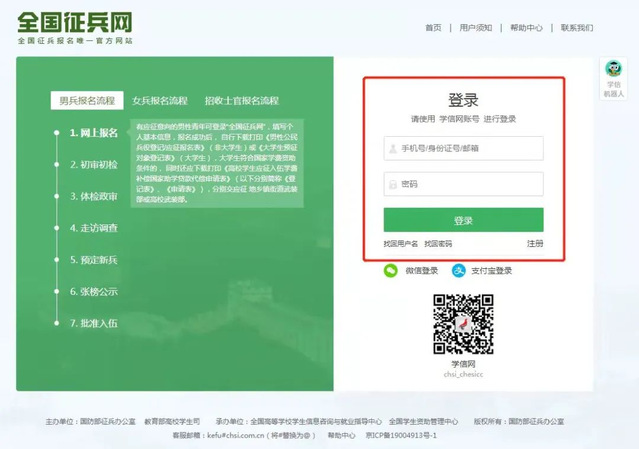Click the 微信登录 text link
This screenshot has height=449, width=639.
coord(422,271)
